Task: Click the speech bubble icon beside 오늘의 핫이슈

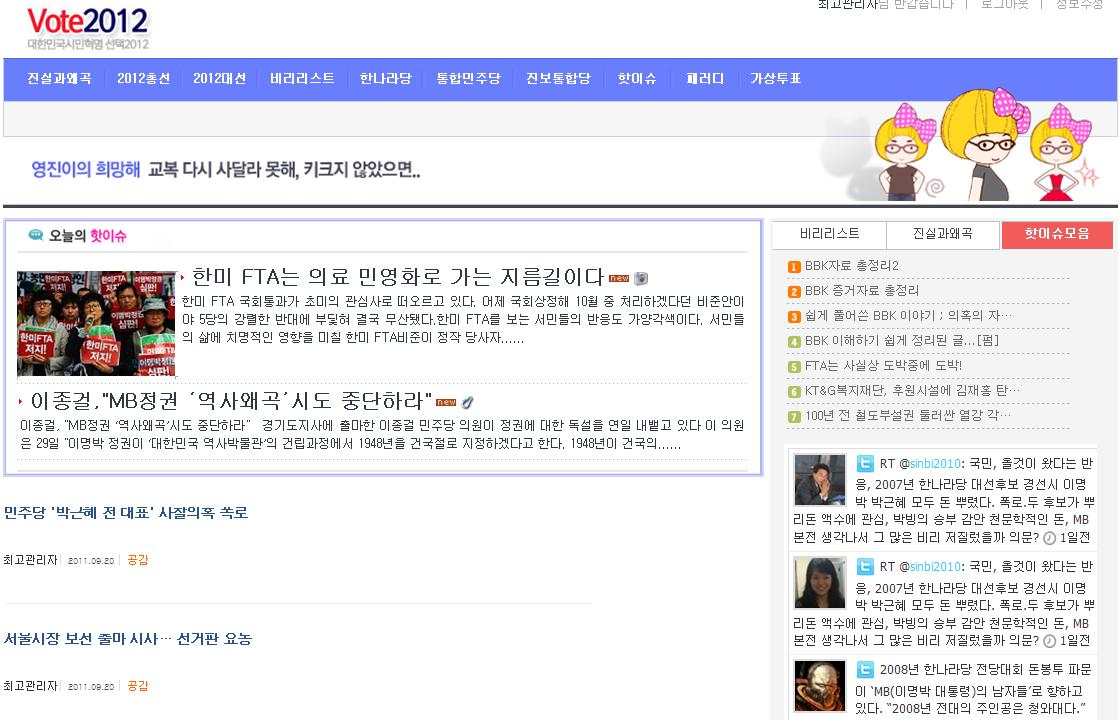Action: [x=36, y=235]
